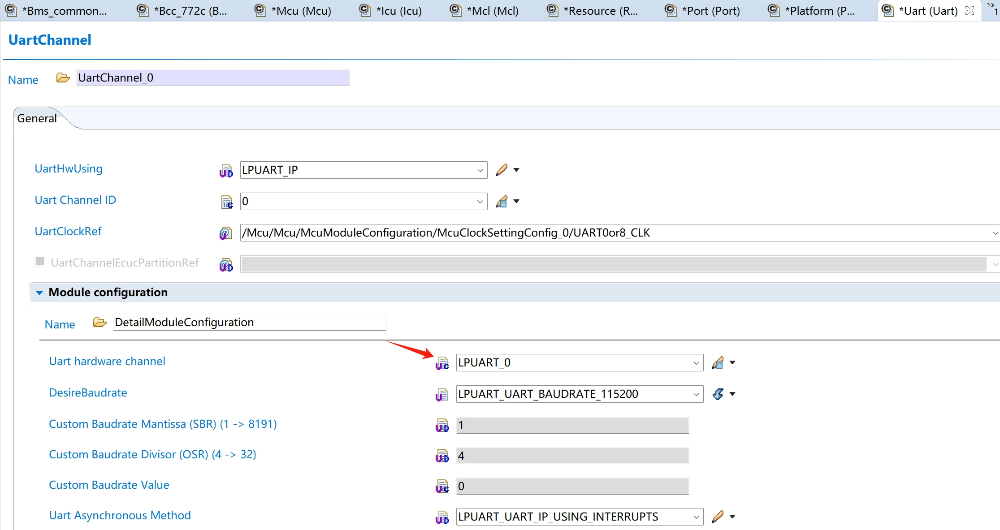Enable the UartChannelEcucPartitionRef checkbox

pyautogui.click(x=41, y=262)
